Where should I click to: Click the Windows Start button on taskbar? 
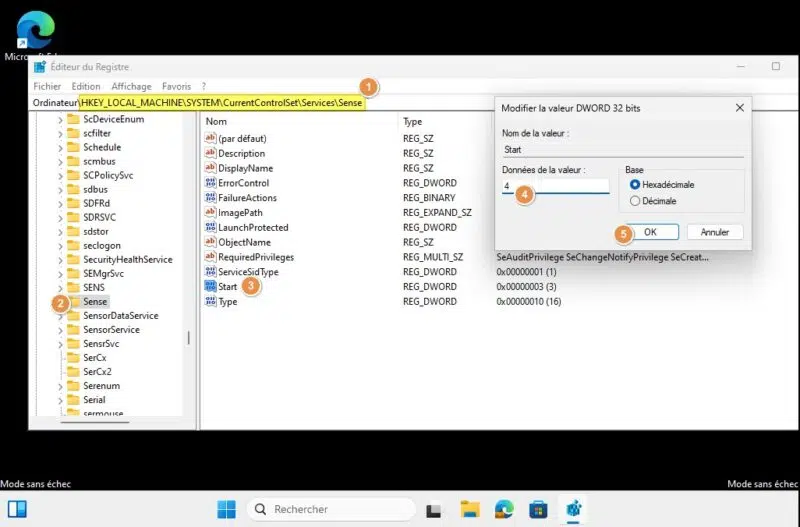pos(226,509)
